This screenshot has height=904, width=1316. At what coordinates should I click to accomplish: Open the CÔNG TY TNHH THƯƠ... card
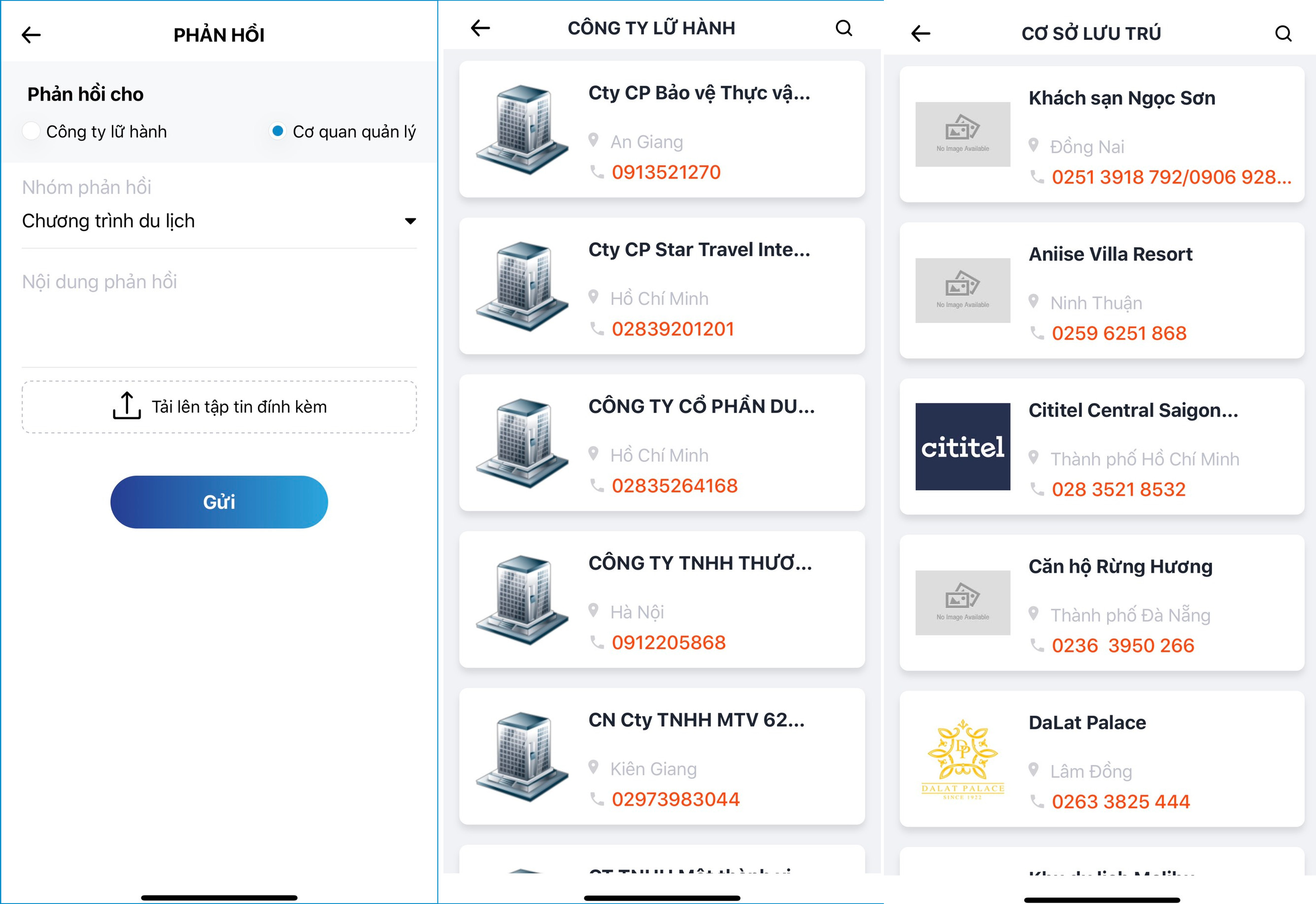[662, 599]
